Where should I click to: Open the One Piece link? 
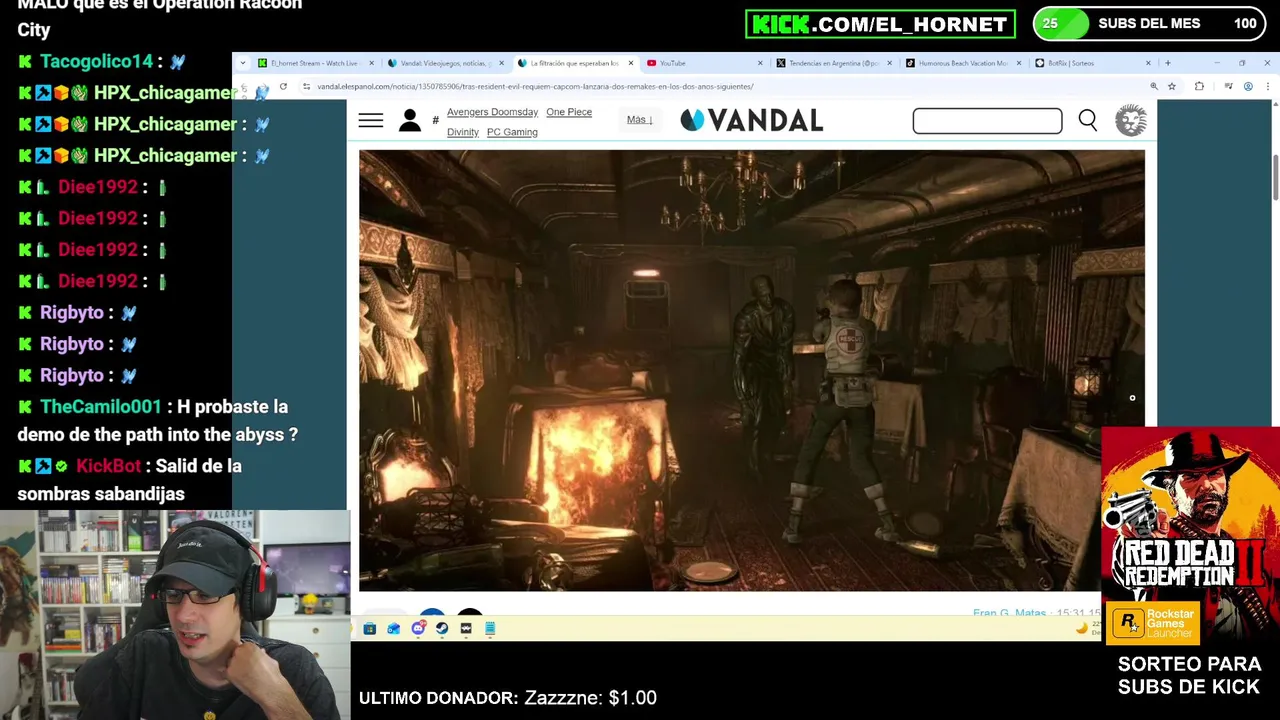point(569,112)
